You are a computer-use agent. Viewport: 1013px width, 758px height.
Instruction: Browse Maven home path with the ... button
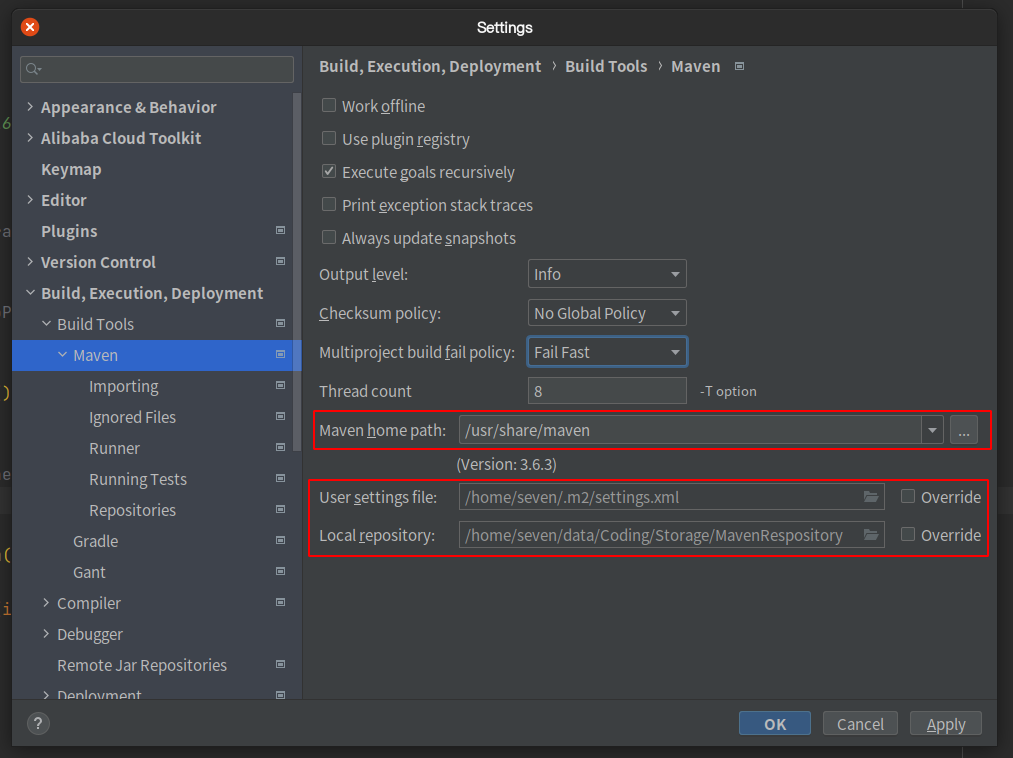(964, 430)
